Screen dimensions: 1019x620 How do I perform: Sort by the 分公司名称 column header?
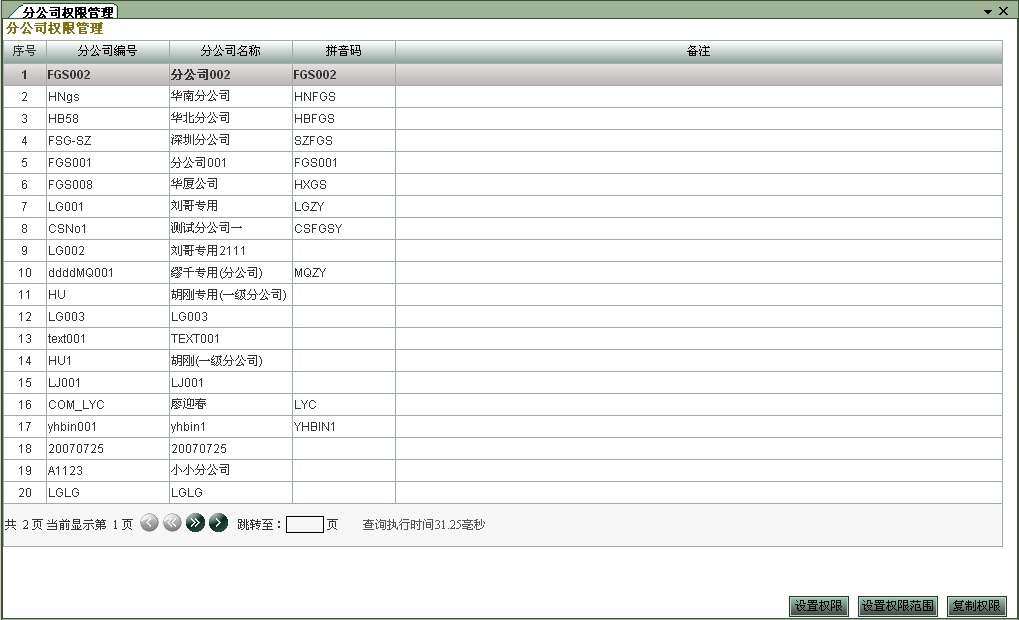[x=229, y=50]
